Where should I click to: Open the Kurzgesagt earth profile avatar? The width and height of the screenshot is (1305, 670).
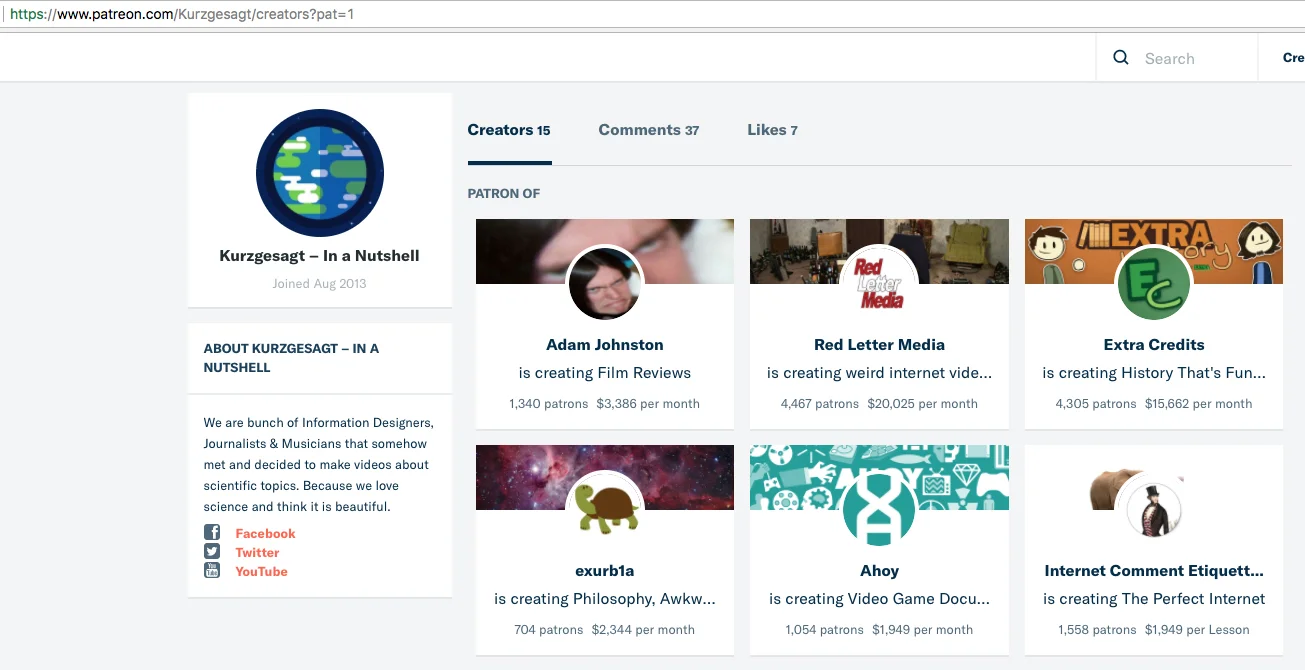pos(320,173)
